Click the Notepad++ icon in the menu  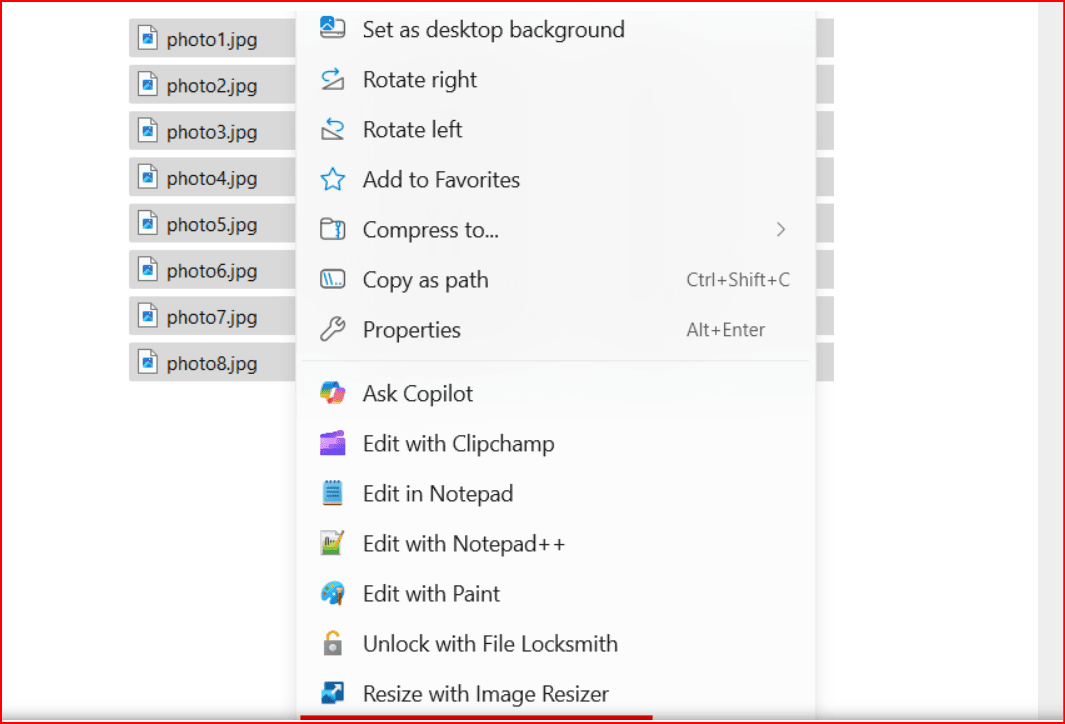point(332,544)
